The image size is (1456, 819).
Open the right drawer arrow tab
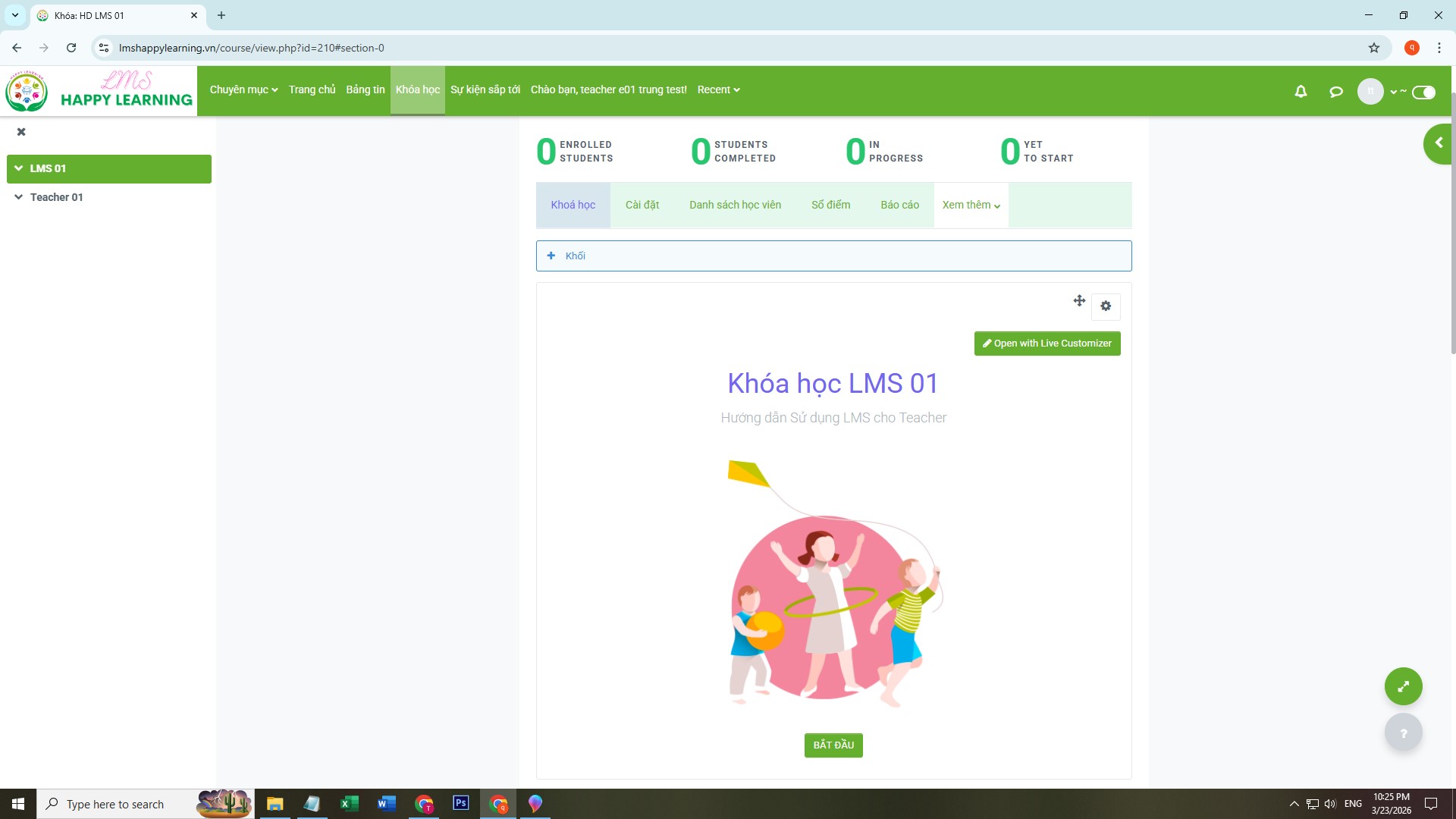point(1438,143)
